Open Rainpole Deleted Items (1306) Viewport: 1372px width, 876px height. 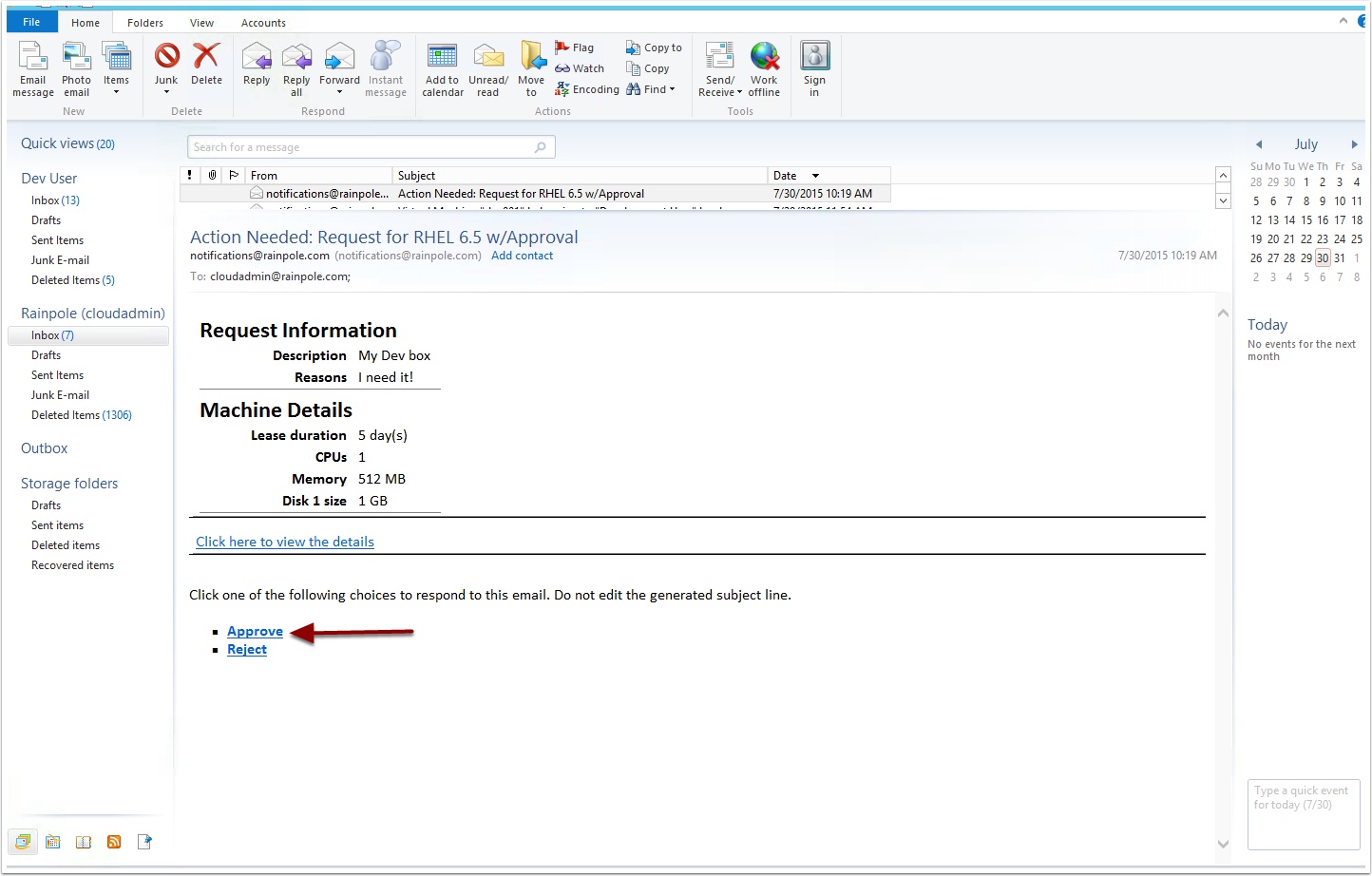coord(82,415)
